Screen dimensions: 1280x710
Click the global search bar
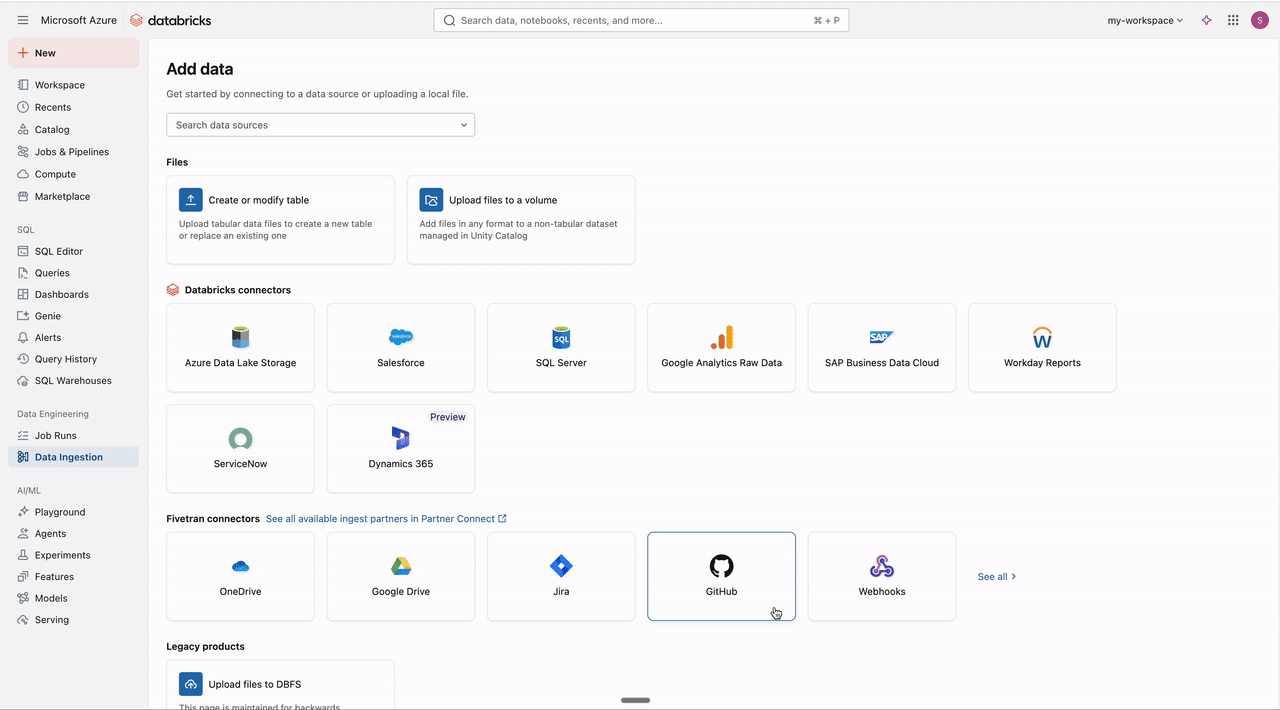coord(640,19)
